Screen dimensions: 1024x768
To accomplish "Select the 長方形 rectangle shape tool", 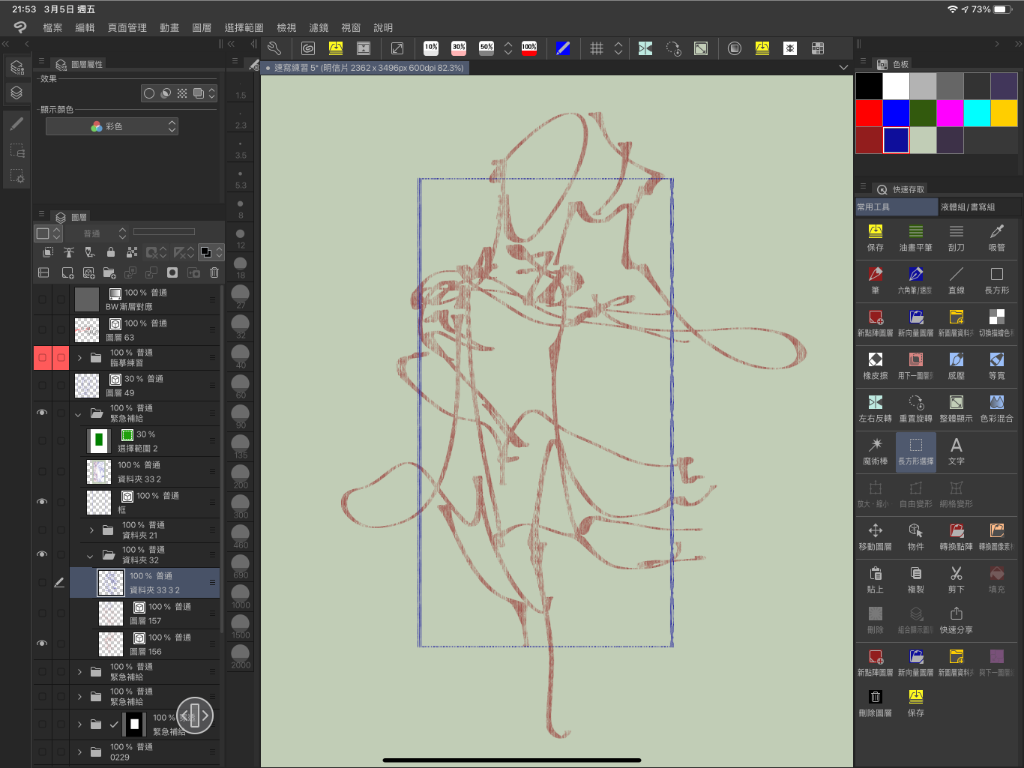I will pos(997,280).
